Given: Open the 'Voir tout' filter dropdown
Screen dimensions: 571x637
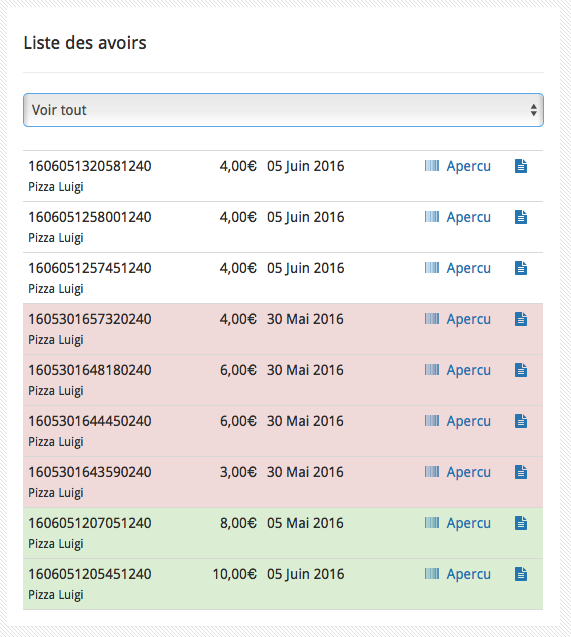Looking at the screenshot, I should click(283, 110).
